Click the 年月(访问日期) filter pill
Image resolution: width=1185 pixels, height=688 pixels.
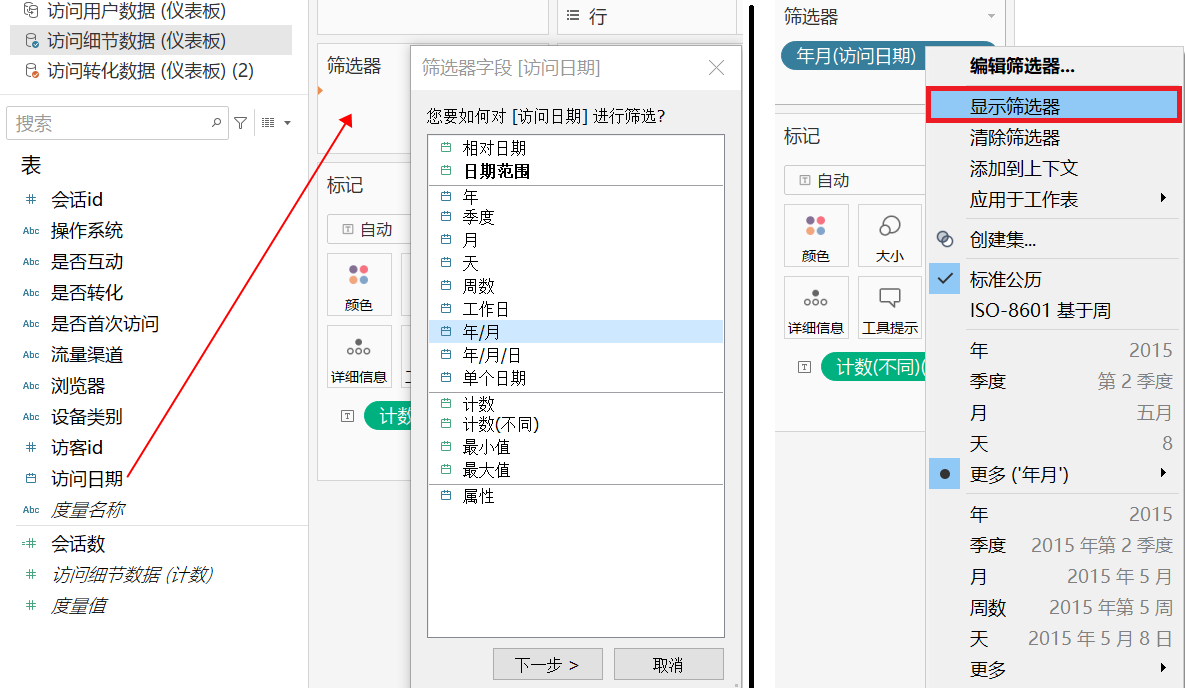click(x=855, y=56)
